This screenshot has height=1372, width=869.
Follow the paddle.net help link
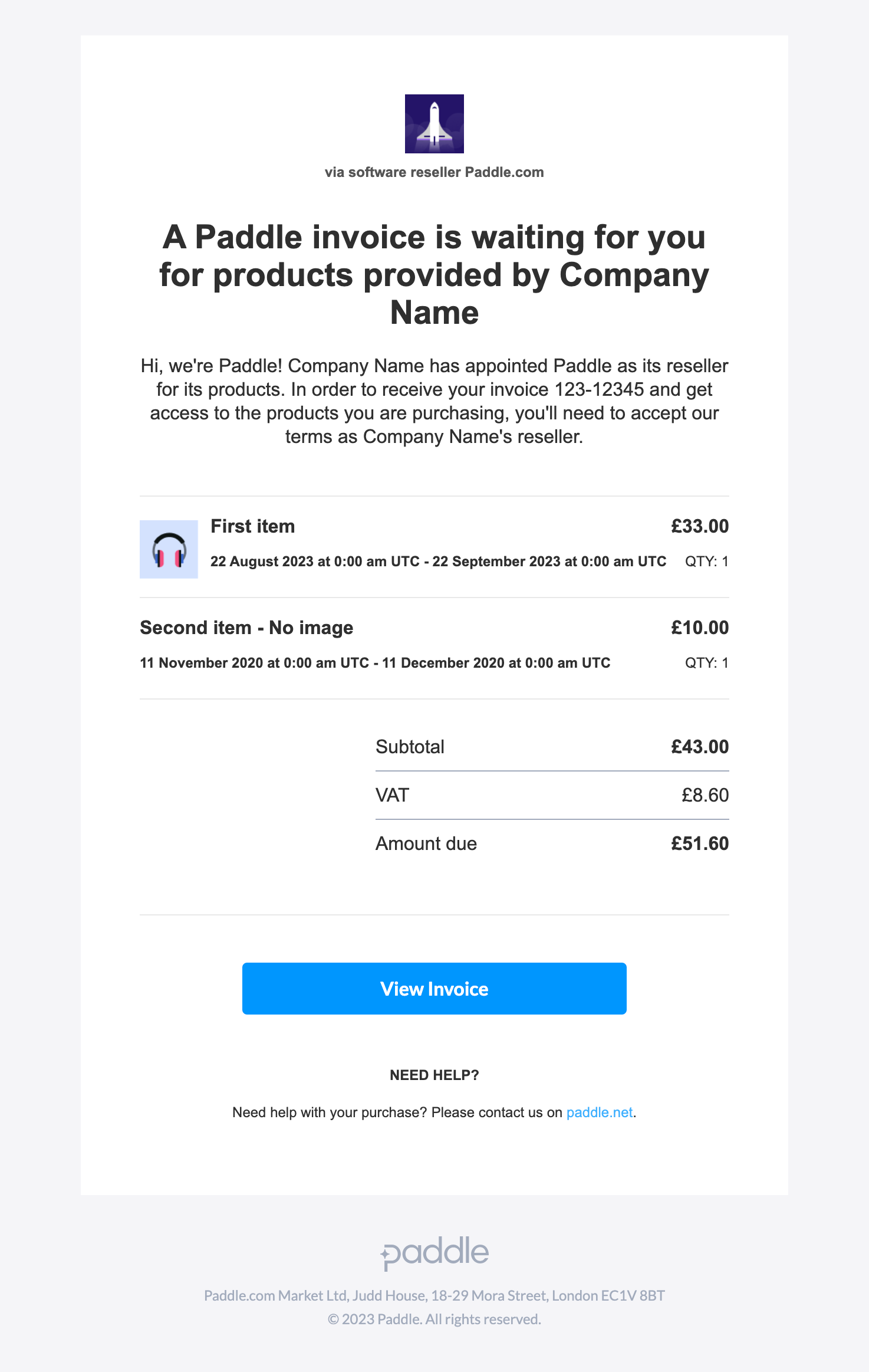coord(600,1112)
